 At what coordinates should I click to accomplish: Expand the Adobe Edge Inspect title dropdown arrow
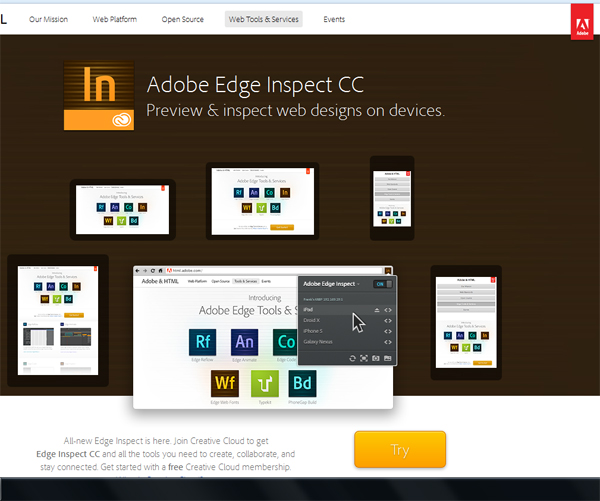point(359,284)
